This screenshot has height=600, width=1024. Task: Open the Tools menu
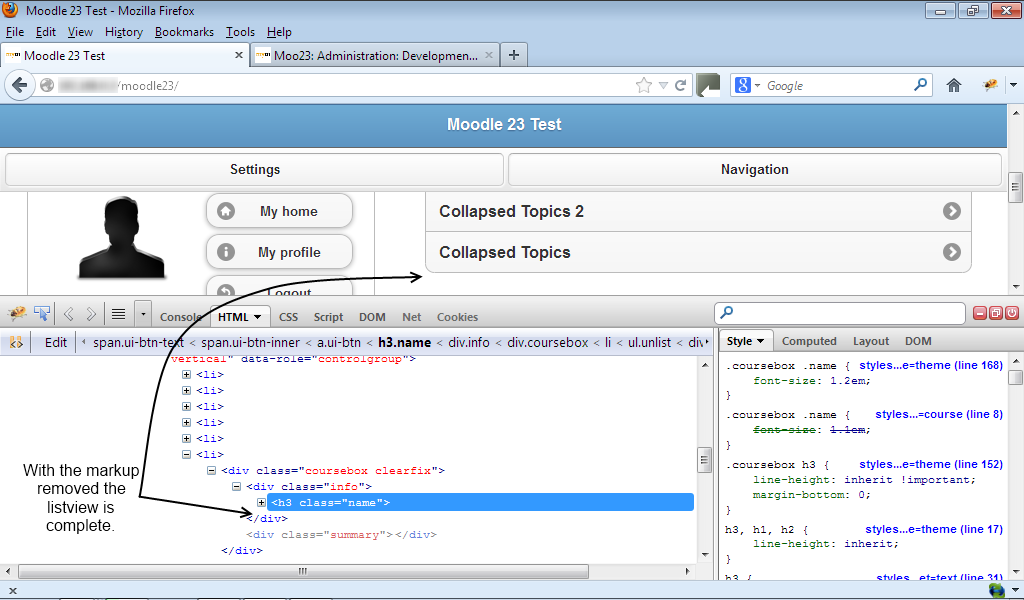pos(240,32)
